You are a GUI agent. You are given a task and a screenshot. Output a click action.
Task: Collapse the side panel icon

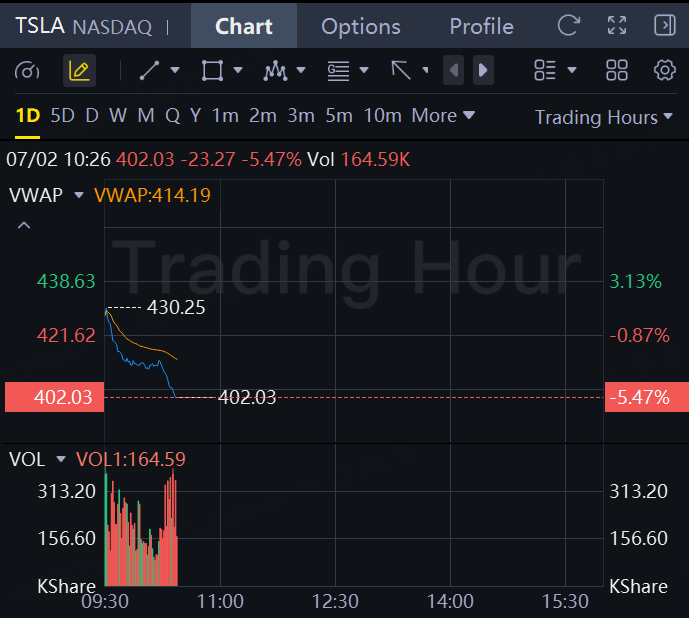pyautogui.click(x=665, y=25)
